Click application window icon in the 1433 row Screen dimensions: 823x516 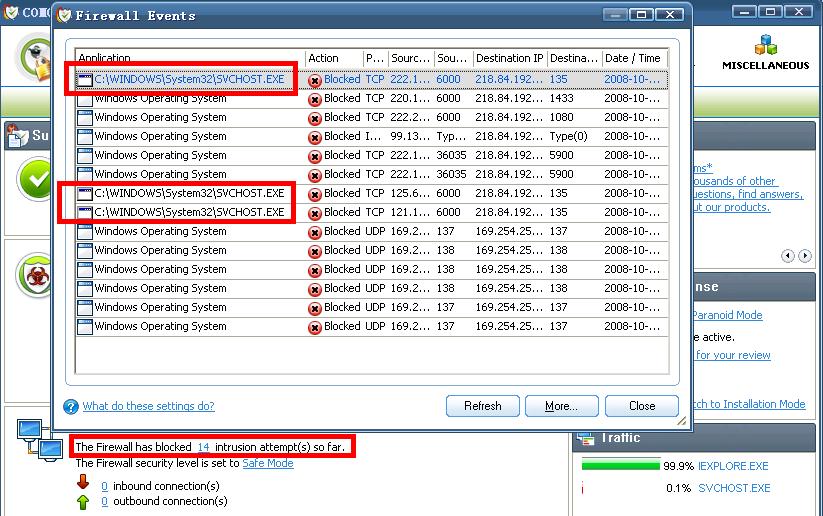(x=85, y=99)
